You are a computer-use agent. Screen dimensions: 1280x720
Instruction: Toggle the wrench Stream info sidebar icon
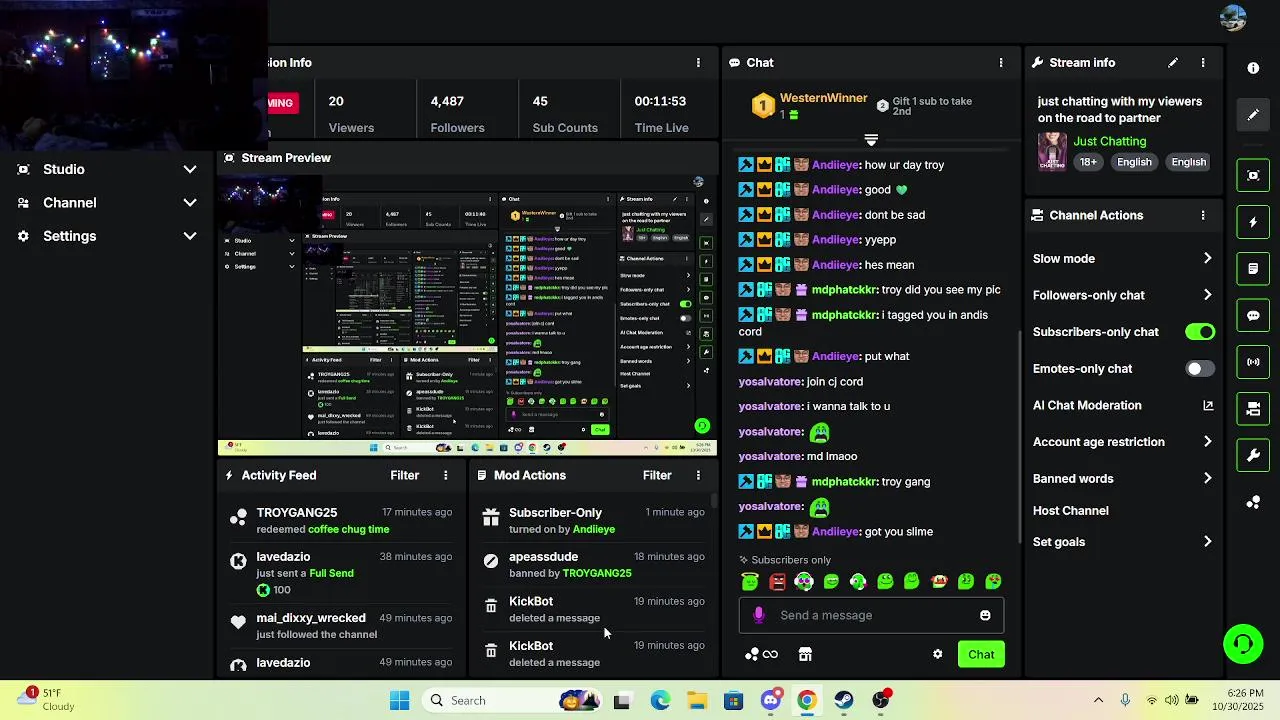pos(1253,455)
